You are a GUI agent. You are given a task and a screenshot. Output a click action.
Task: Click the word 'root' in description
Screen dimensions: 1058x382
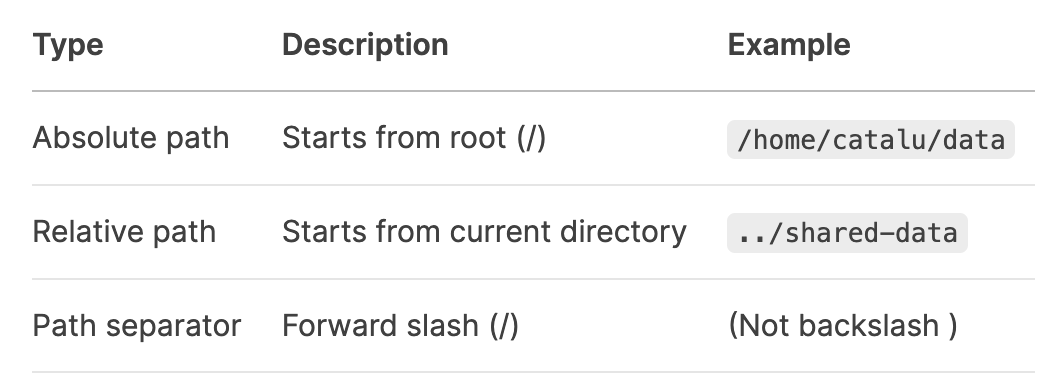click(x=478, y=138)
